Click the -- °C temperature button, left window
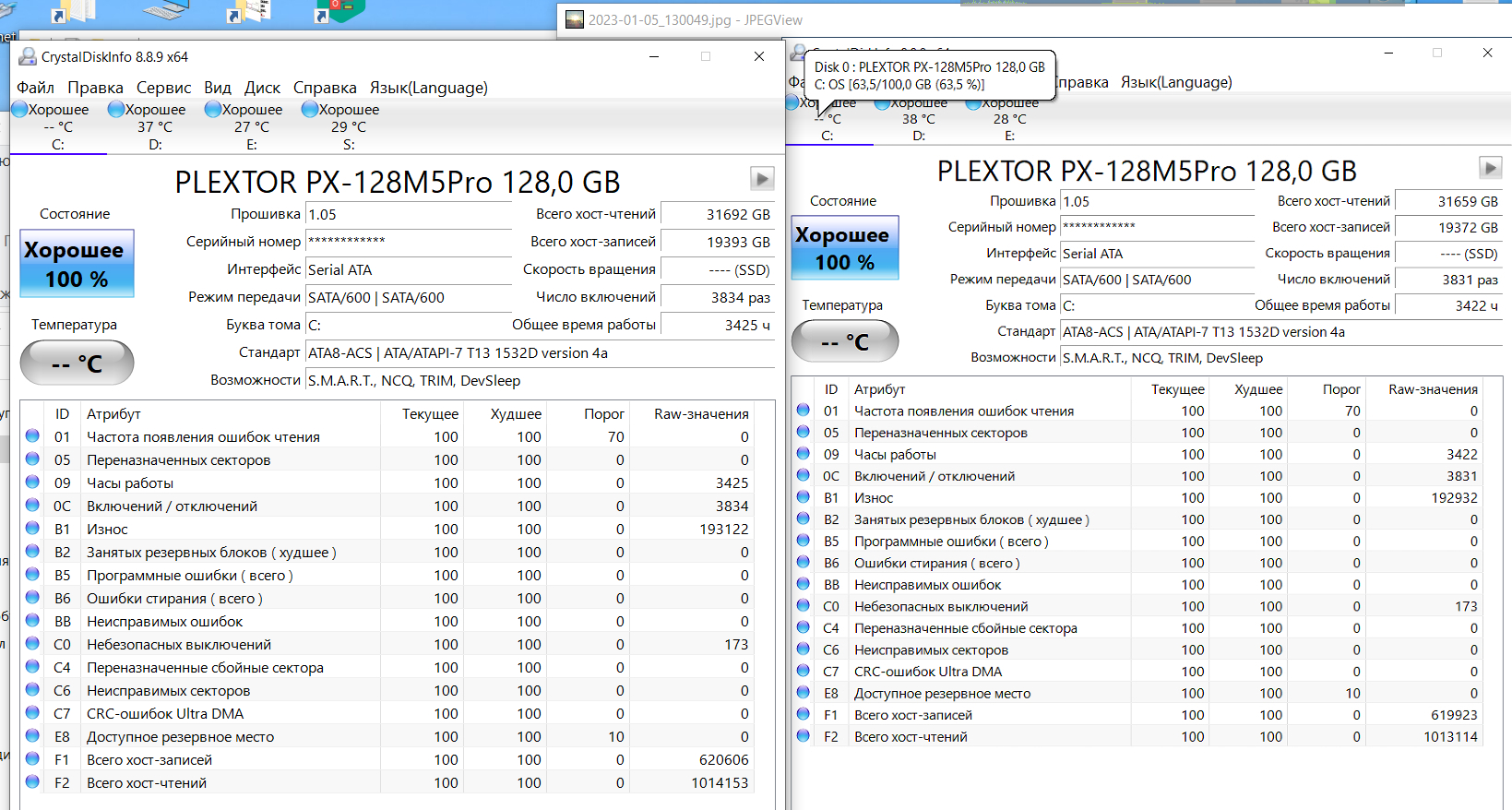Image resolution: width=1512 pixels, height=810 pixels. click(x=77, y=363)
